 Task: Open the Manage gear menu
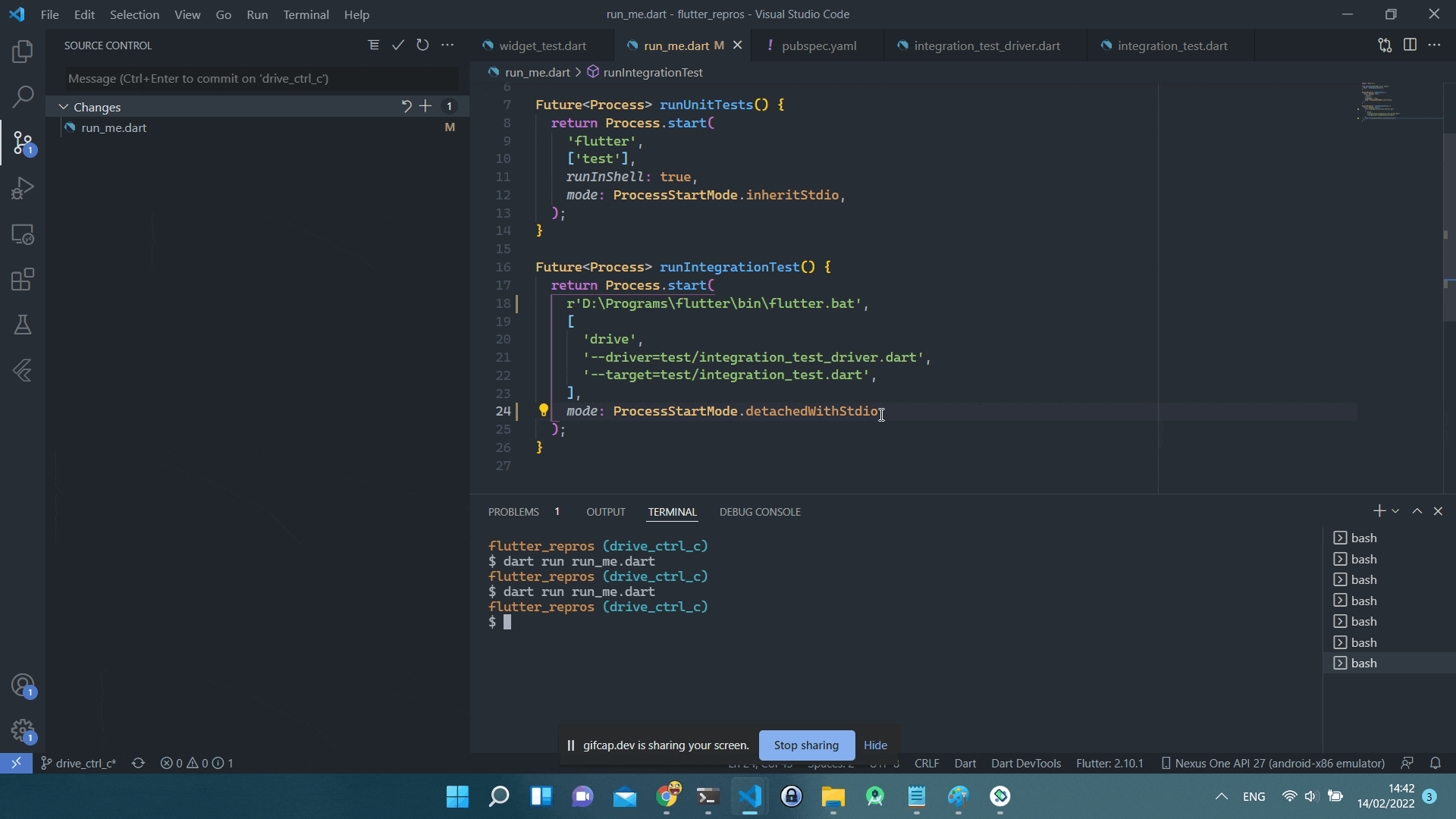point(23,731)
